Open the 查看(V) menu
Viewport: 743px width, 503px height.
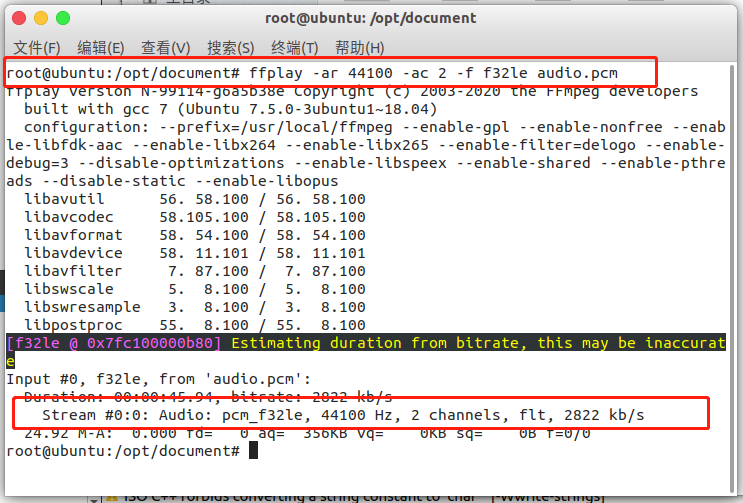(x=166, y=48)
